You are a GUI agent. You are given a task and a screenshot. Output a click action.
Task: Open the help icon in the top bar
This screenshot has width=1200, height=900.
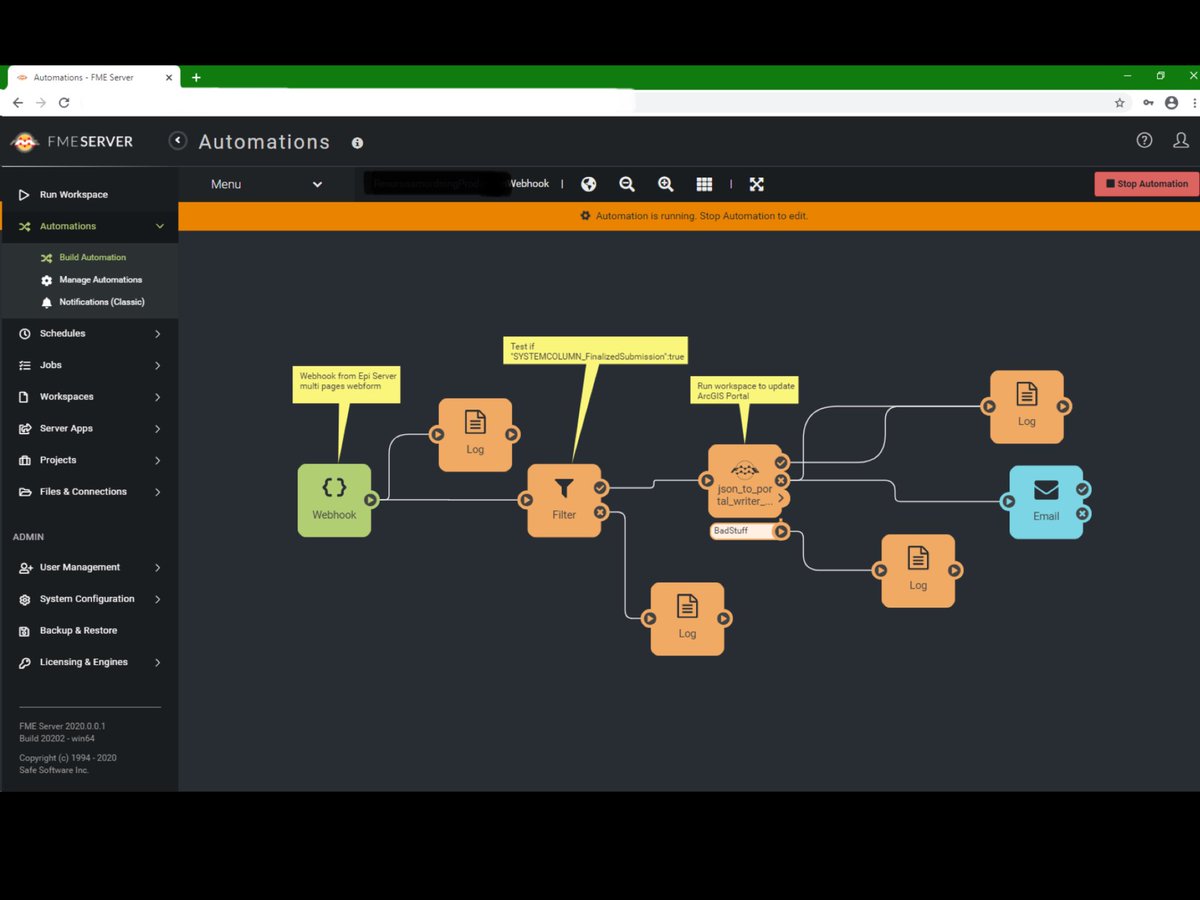(1145, 141)
